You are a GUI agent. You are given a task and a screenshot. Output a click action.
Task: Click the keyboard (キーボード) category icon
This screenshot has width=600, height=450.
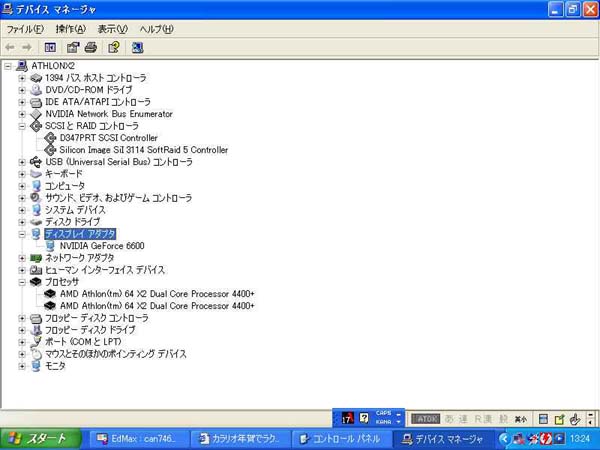[36, 174]
